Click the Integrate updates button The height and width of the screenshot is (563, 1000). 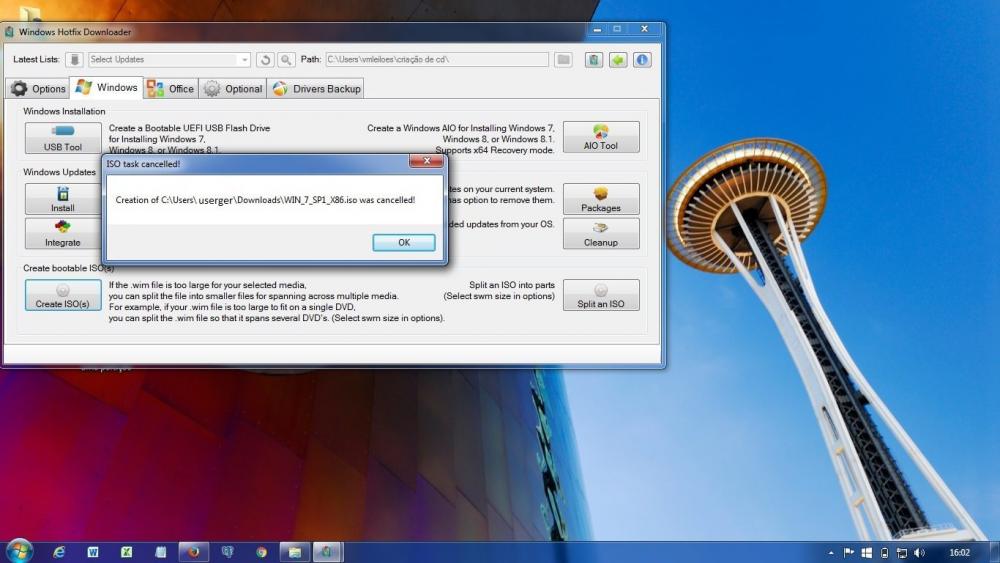(x=63, y=234)
